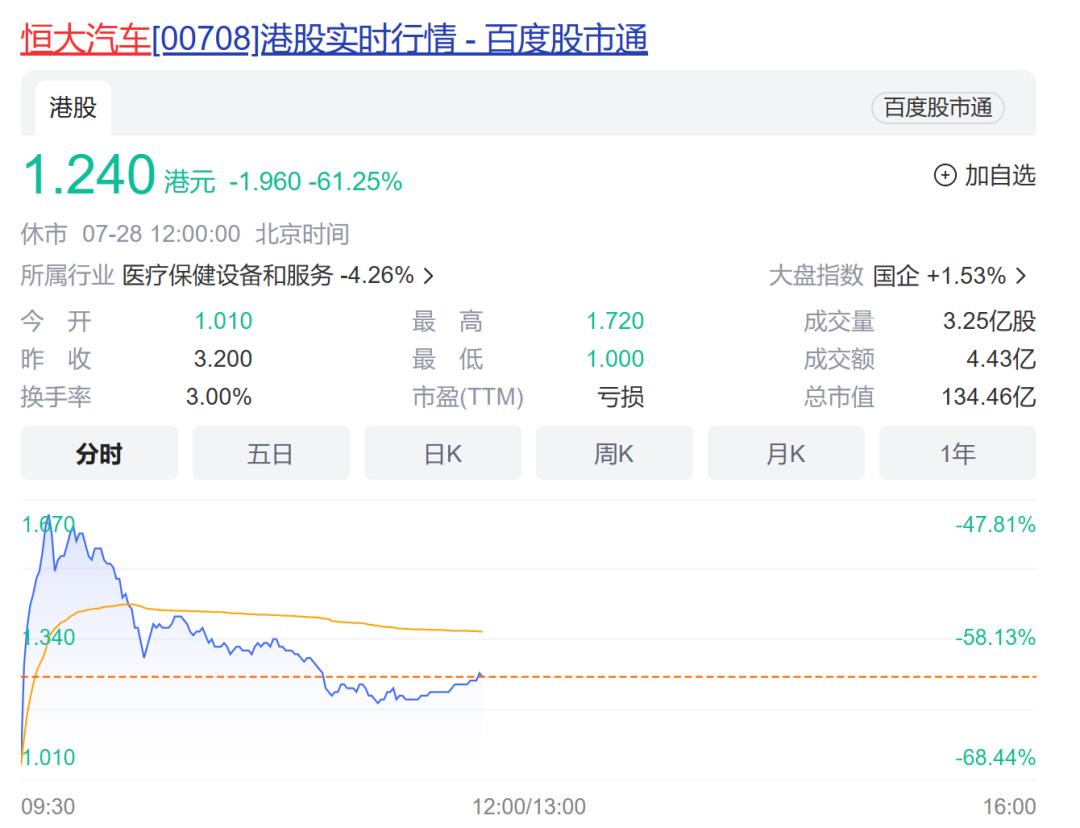Switch to the 分时 chart tab
The width and height of the screenshot is (1080, 828).
click(99, 453)
